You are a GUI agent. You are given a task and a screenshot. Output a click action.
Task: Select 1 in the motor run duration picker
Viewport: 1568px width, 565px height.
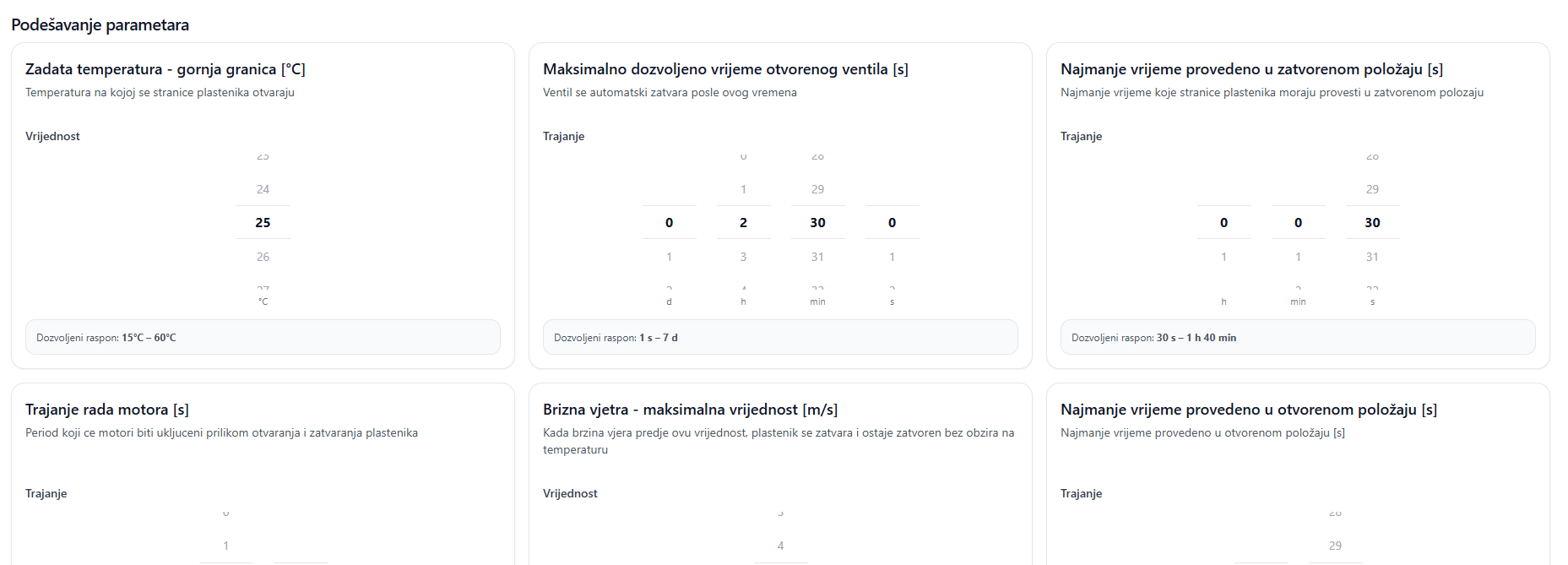coord(225,546)
